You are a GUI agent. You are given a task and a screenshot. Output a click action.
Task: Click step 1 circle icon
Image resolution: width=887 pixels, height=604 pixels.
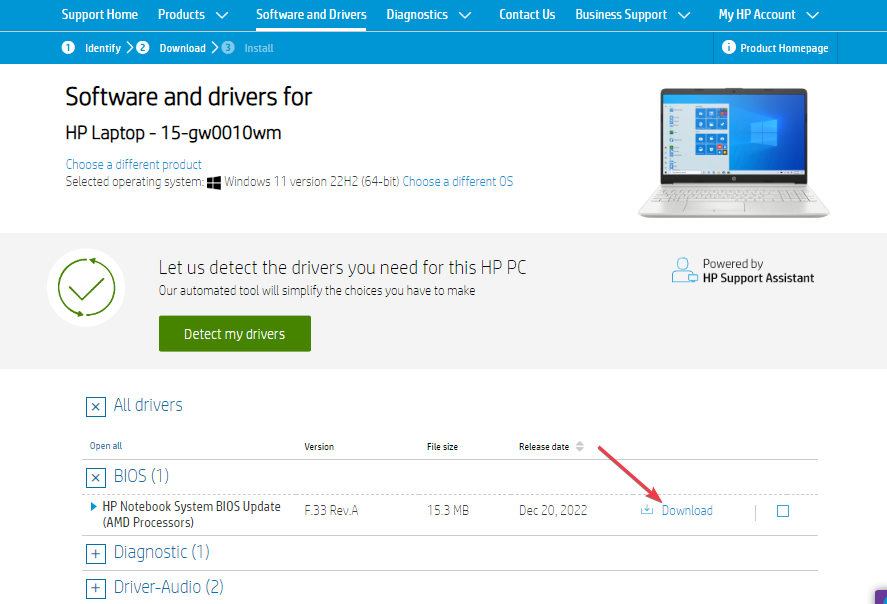pos(68,48)
